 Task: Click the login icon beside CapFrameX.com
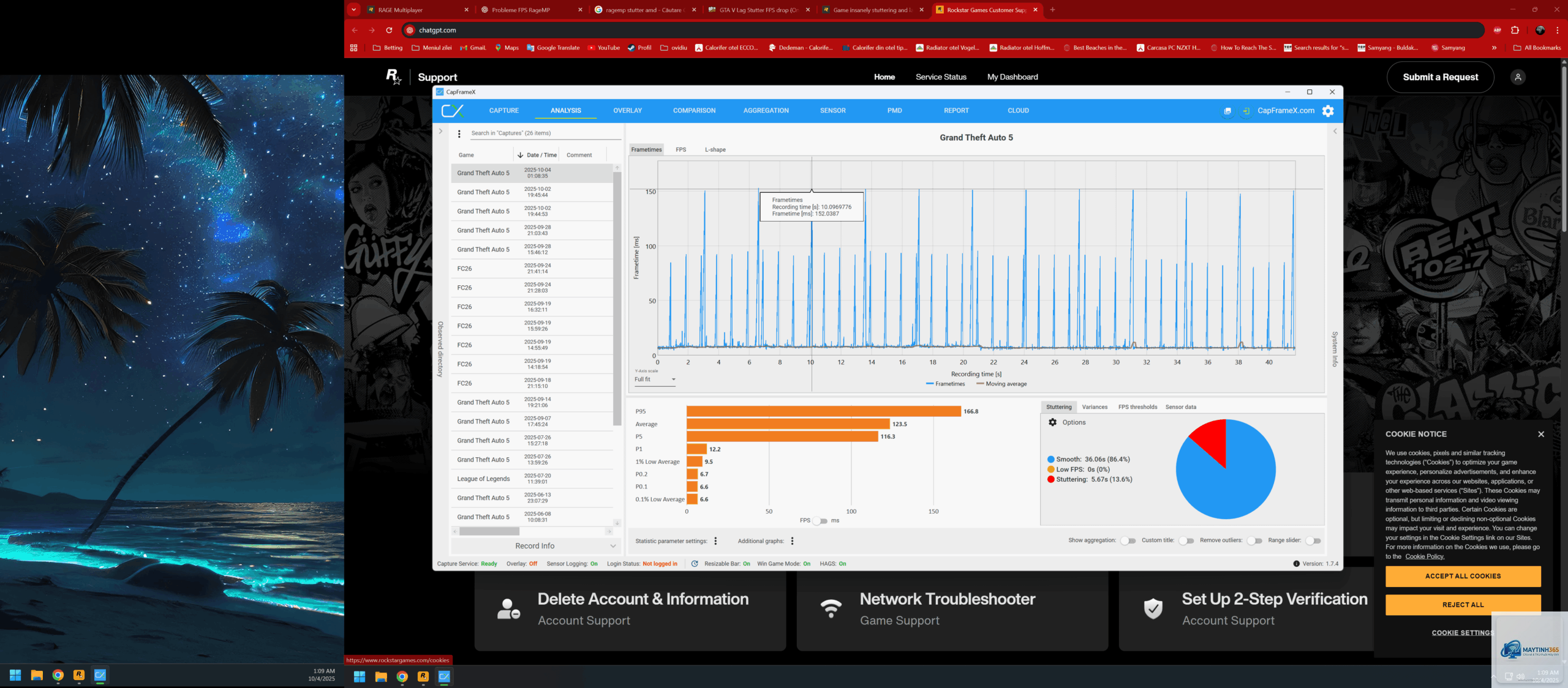(x=1246, y=111)
